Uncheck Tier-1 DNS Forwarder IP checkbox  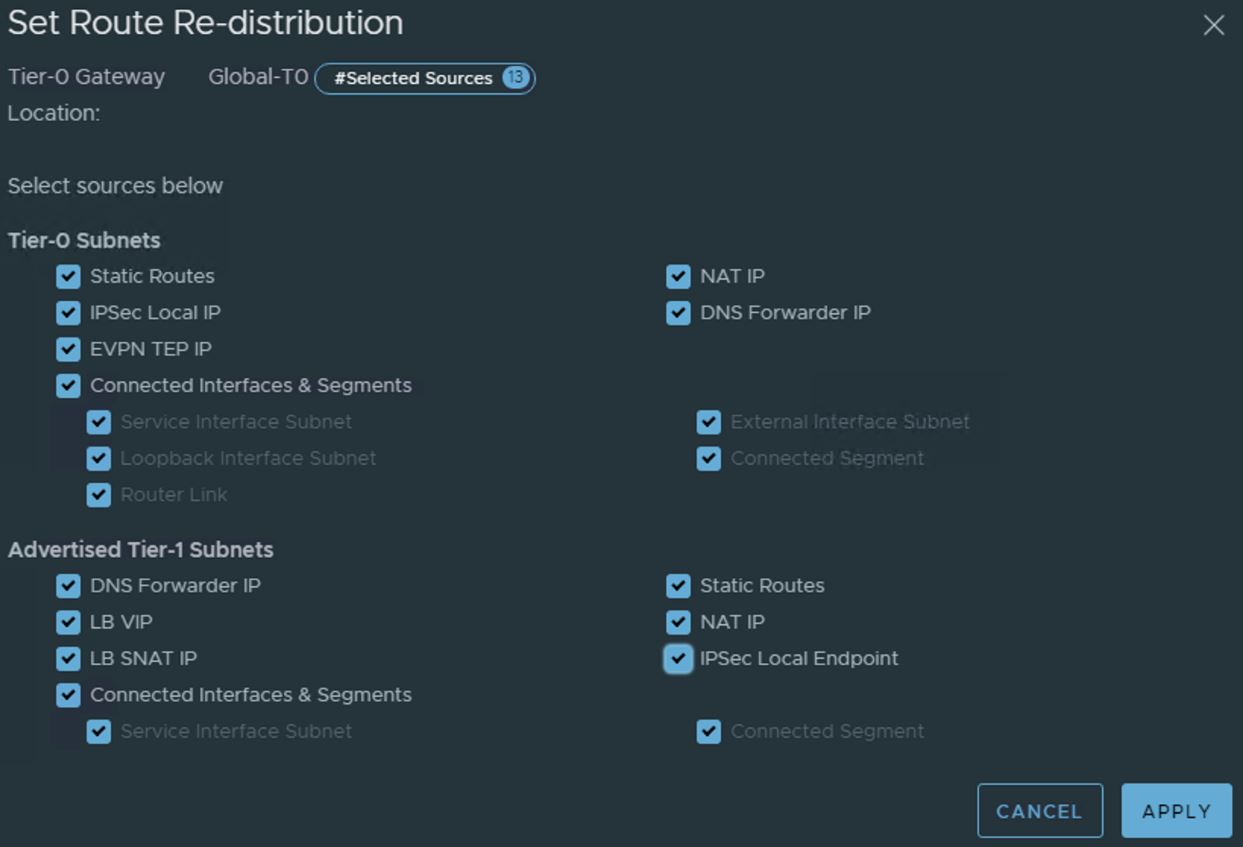point(68,586)
